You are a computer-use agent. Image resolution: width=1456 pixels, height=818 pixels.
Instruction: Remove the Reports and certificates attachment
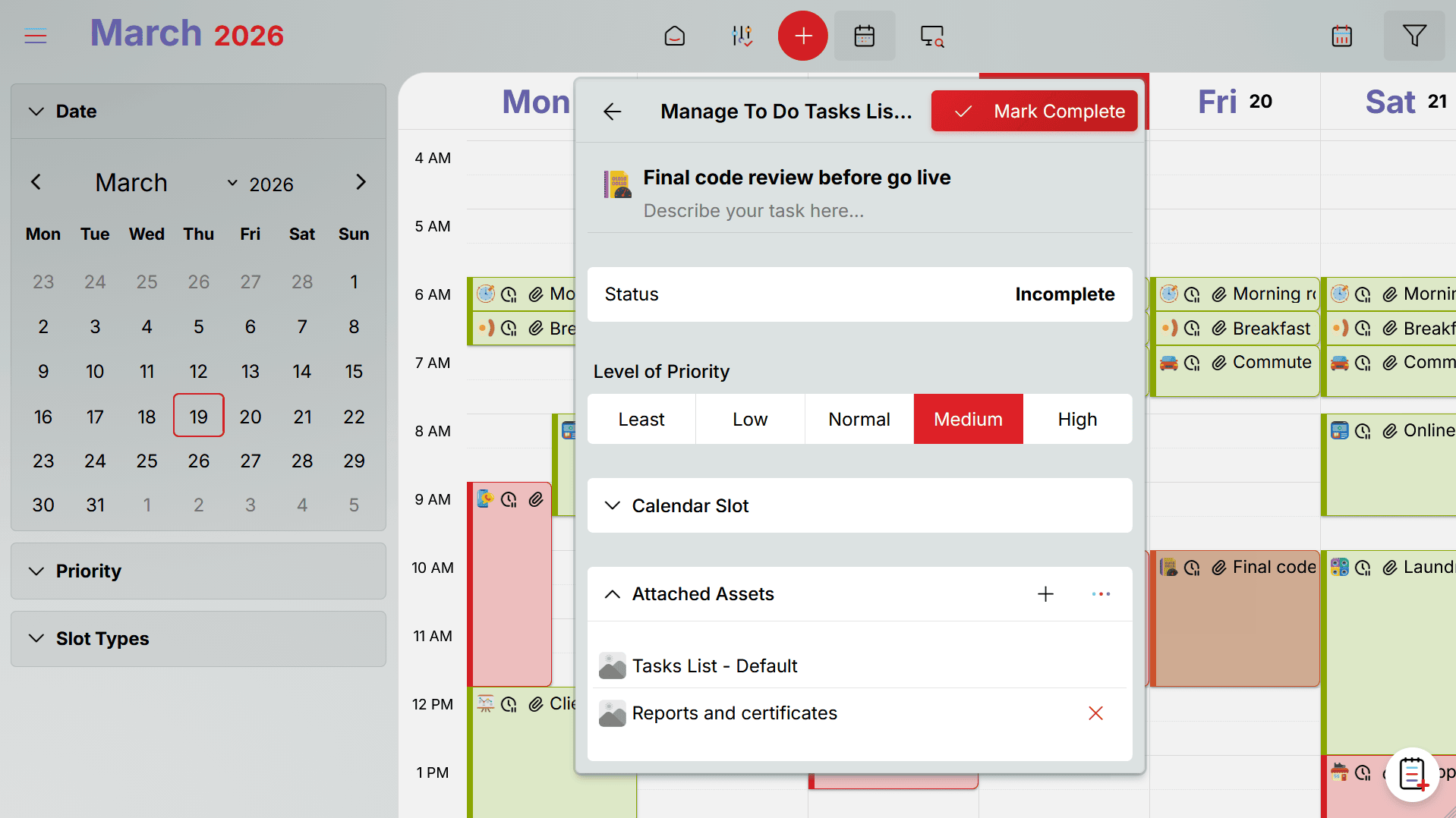point(1095,713)
